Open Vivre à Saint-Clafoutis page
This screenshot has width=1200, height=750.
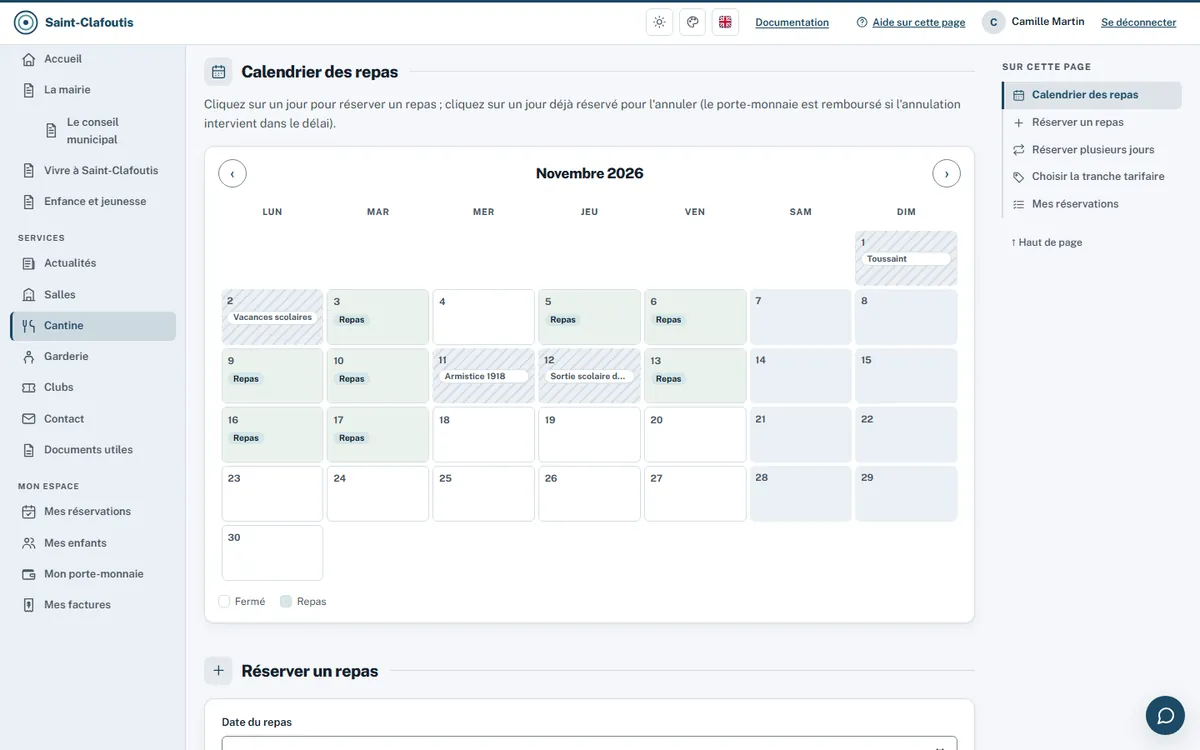93,171
